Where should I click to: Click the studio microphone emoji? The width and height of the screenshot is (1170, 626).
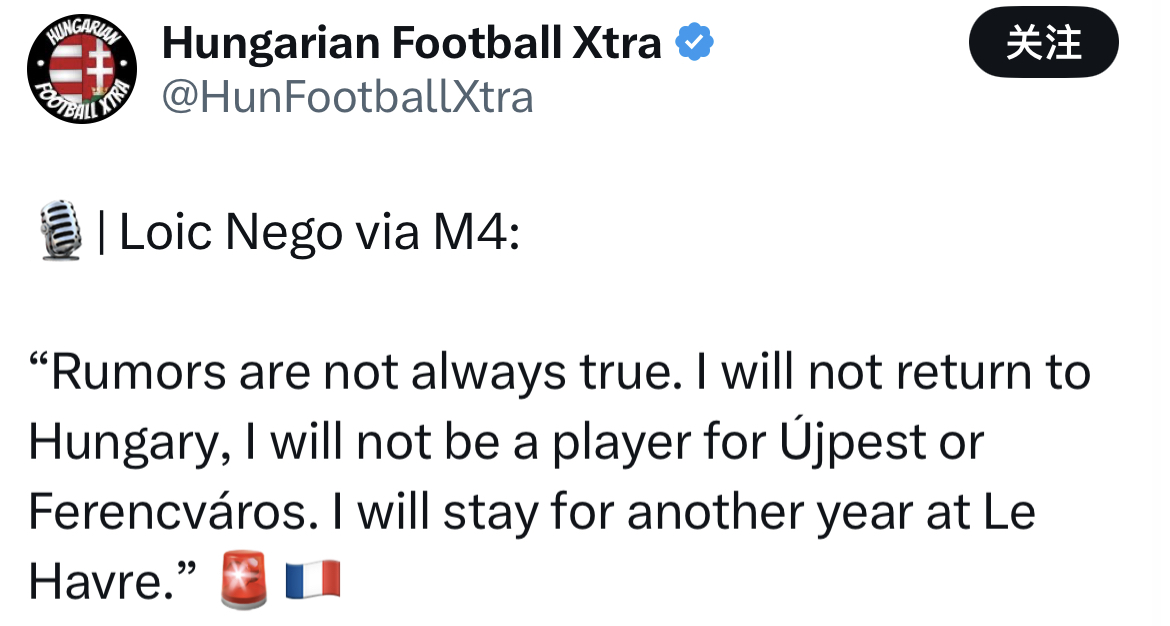tap(60, 230)
